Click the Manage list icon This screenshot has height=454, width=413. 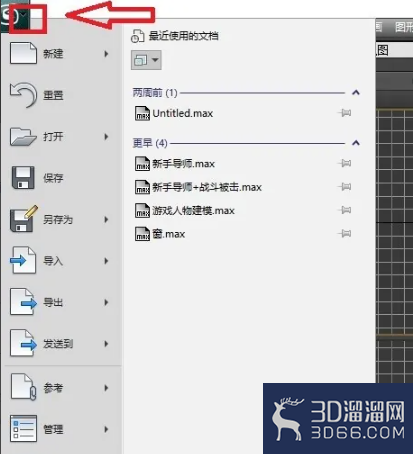23,429
